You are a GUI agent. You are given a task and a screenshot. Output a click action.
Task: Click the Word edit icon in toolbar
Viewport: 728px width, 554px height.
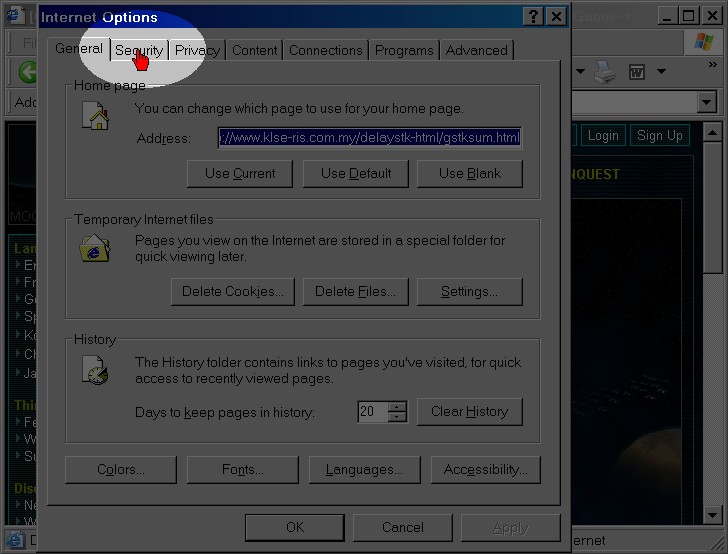[637, 72]
